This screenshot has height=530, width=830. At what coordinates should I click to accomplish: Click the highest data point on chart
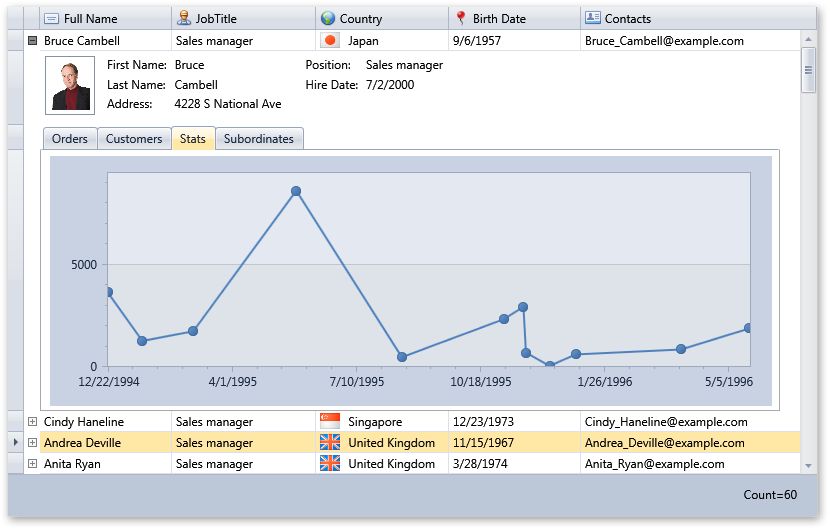(296, 191)
